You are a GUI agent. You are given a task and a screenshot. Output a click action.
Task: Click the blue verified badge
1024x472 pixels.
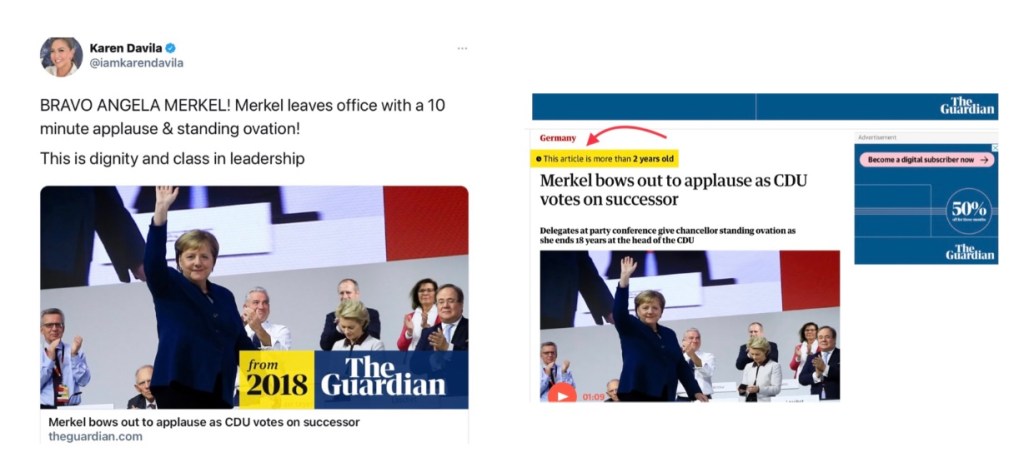tap(170, 48)
